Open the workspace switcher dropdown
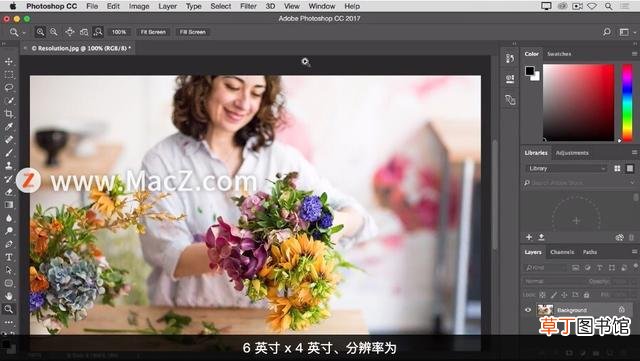This screenshot has width=640, height=361. 626,32
